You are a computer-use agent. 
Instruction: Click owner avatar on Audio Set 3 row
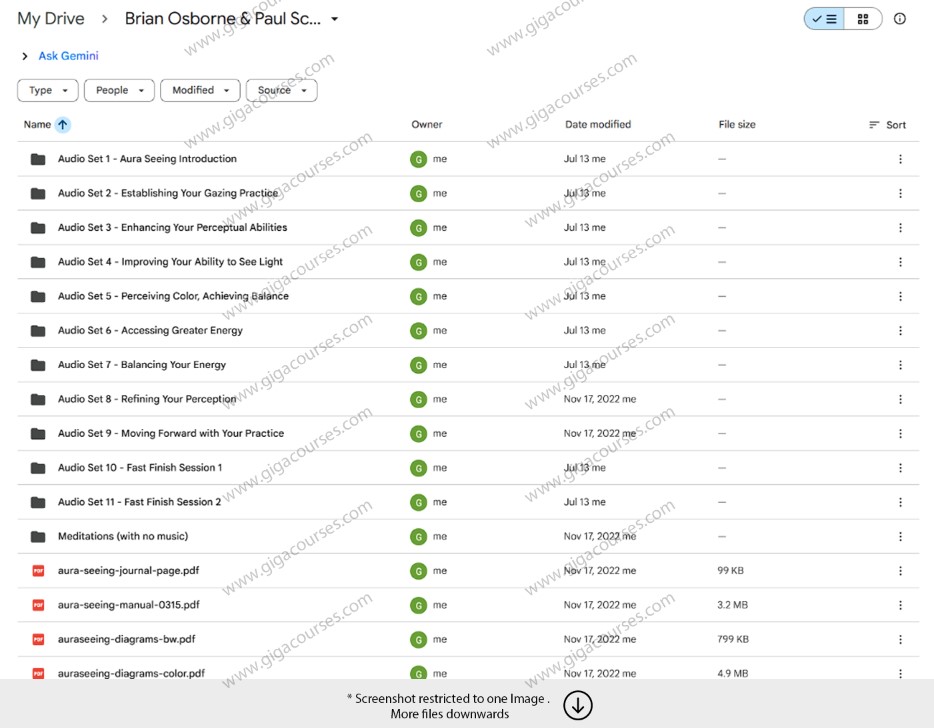[418, 228]
